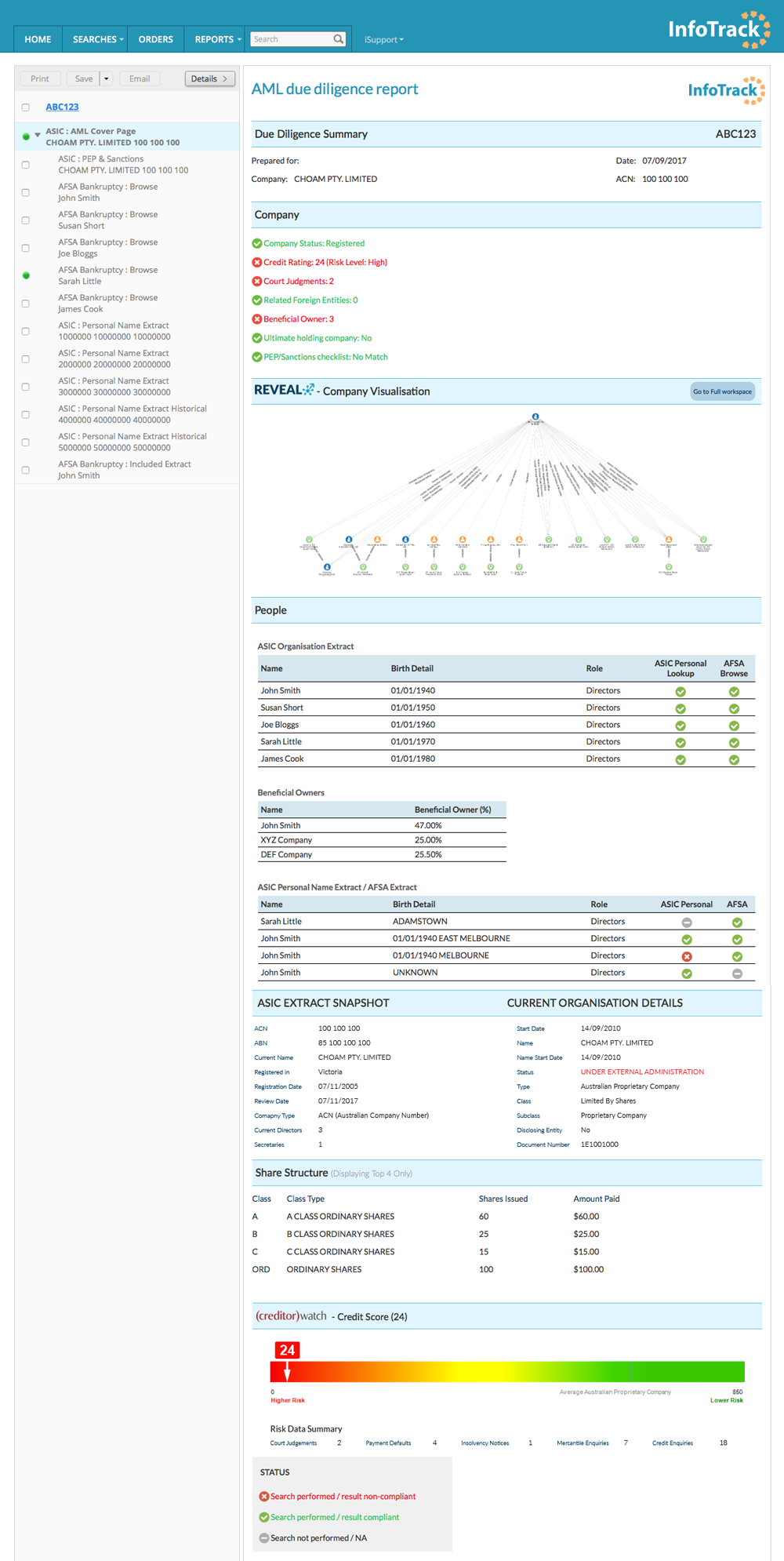
Task: Click Sarah Little's AFSA Browse check in the Organisation Extract
Action: pyautogui.click(x=734, y=743)
